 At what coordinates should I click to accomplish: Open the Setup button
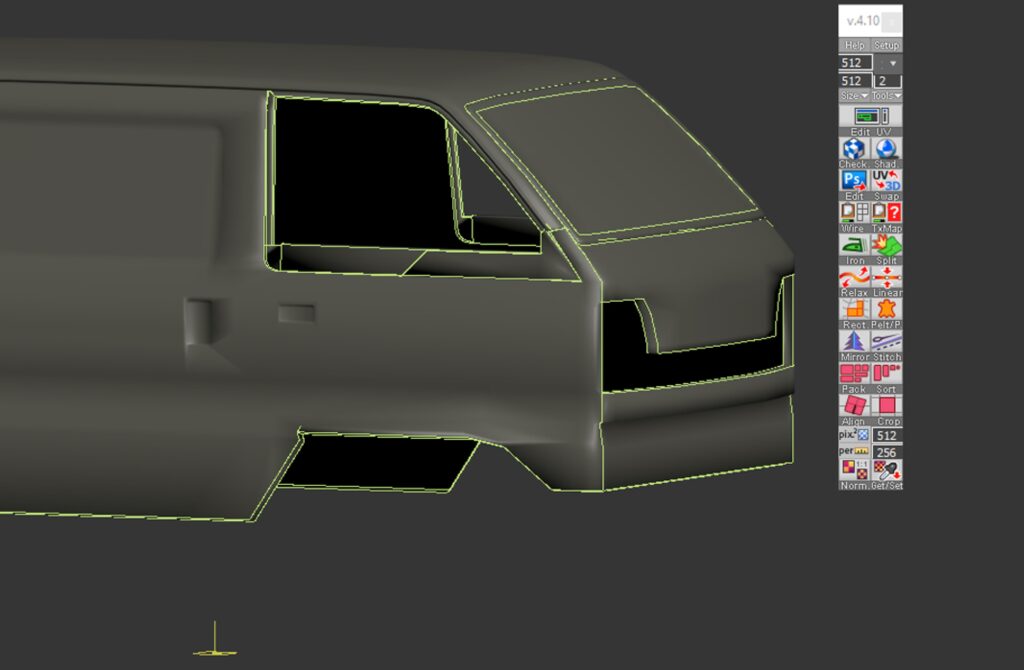point(886,46)
